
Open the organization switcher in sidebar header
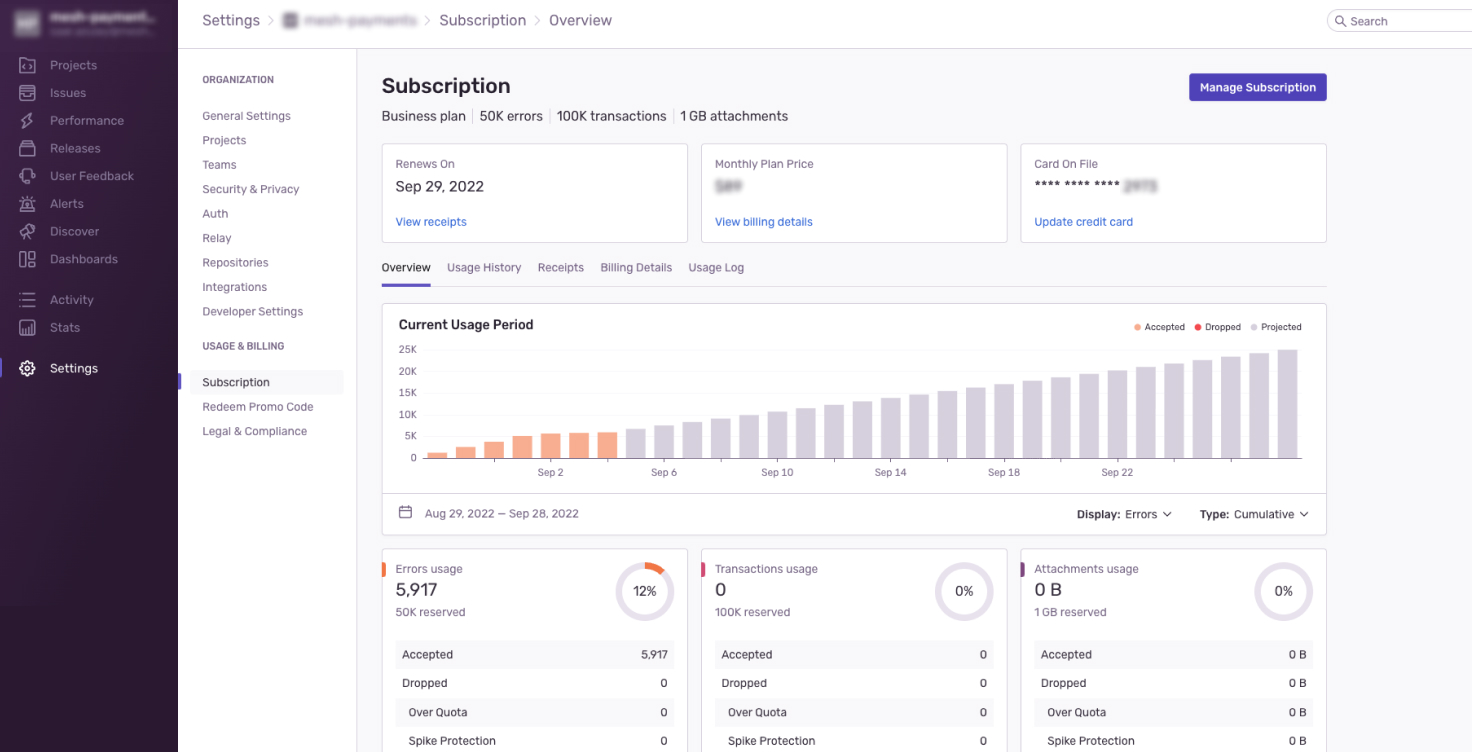coord(88,22)
